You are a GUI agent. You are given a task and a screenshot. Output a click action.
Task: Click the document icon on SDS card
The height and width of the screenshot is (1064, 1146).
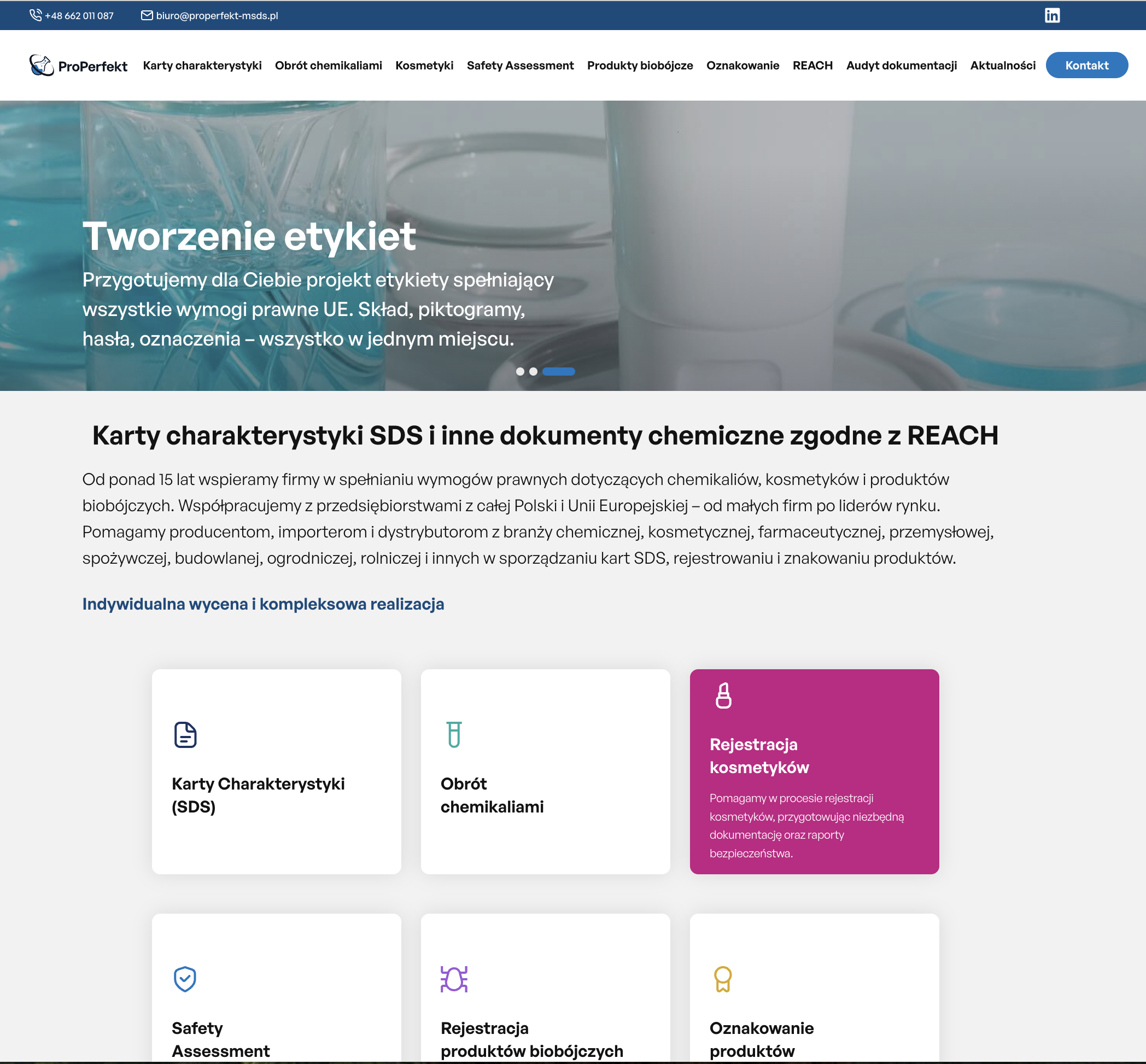tap(185, 735)
